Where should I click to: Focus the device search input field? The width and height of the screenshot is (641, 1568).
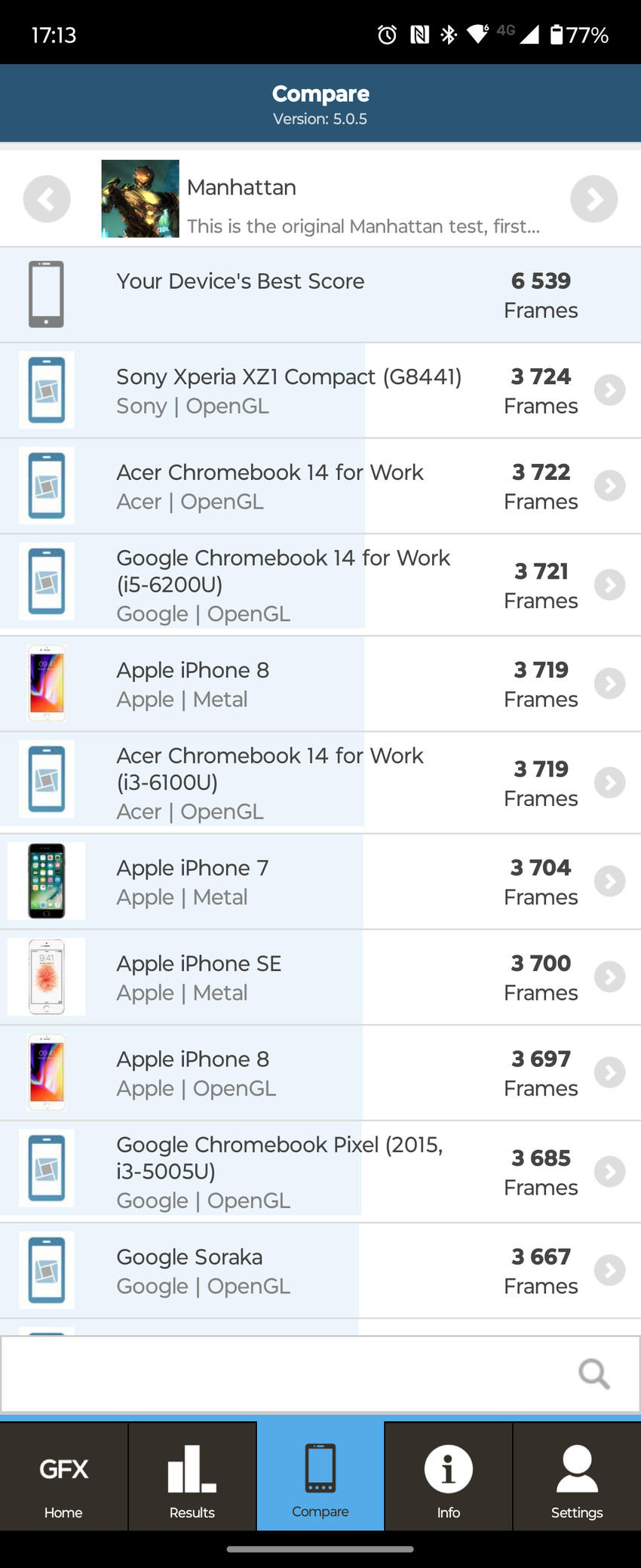[287, 1374]
